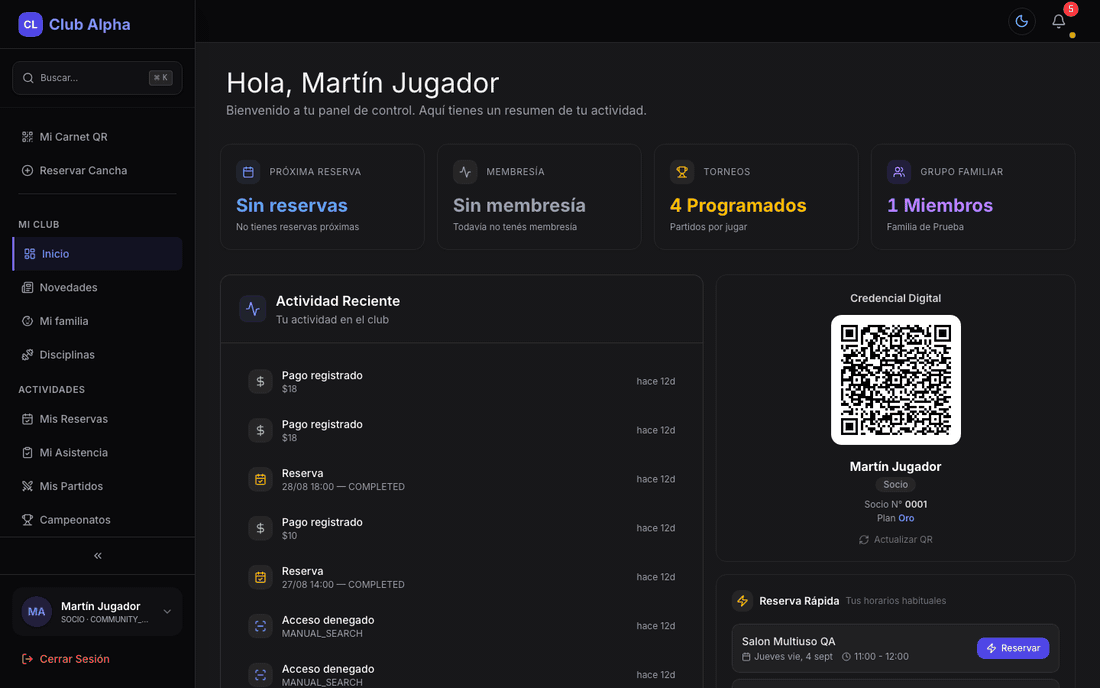This screenshot has width=1100, height=688.
Task: Click dollar icon of Pago registrado $10
Action: tap(260, 528)
